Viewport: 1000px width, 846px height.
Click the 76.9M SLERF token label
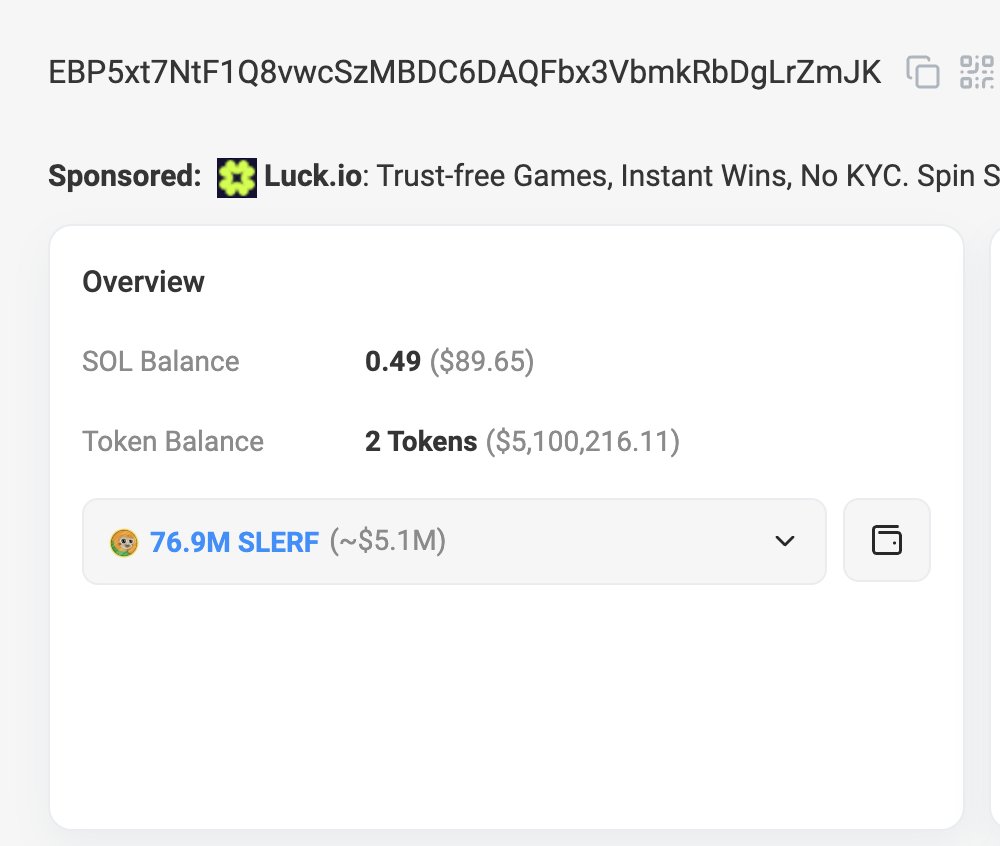(x=234, y=542)
